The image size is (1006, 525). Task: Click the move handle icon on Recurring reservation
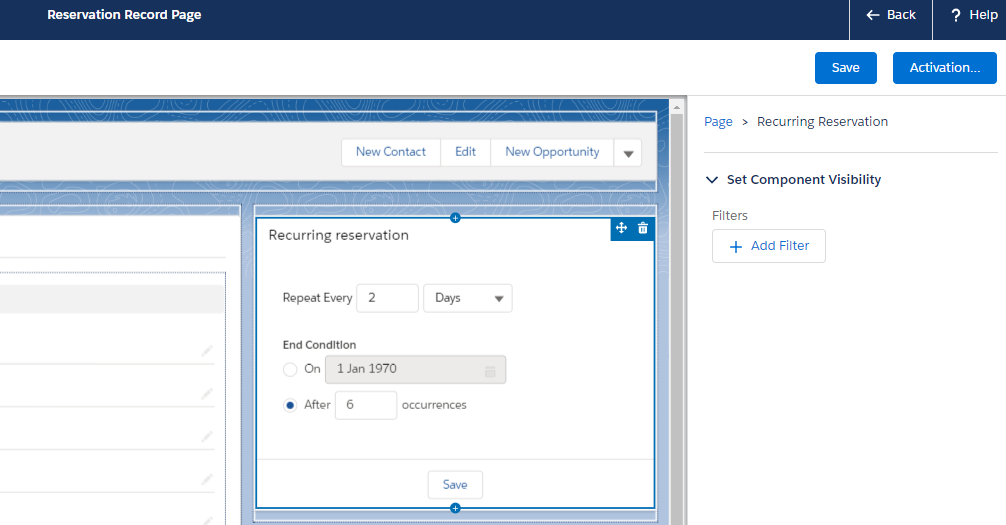pos(621,229)
